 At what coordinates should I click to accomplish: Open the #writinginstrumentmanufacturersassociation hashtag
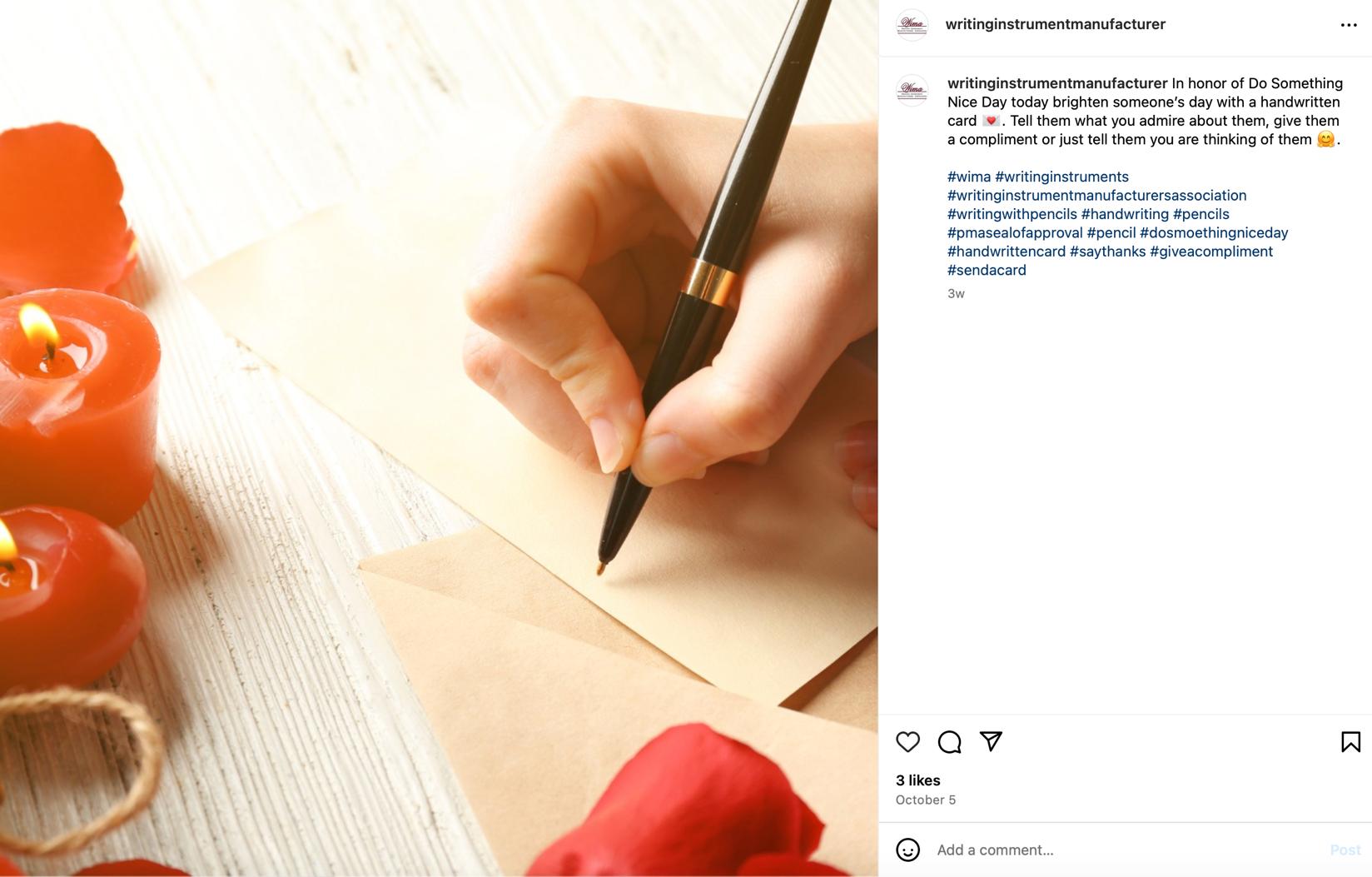click(x=1096, y=195)
